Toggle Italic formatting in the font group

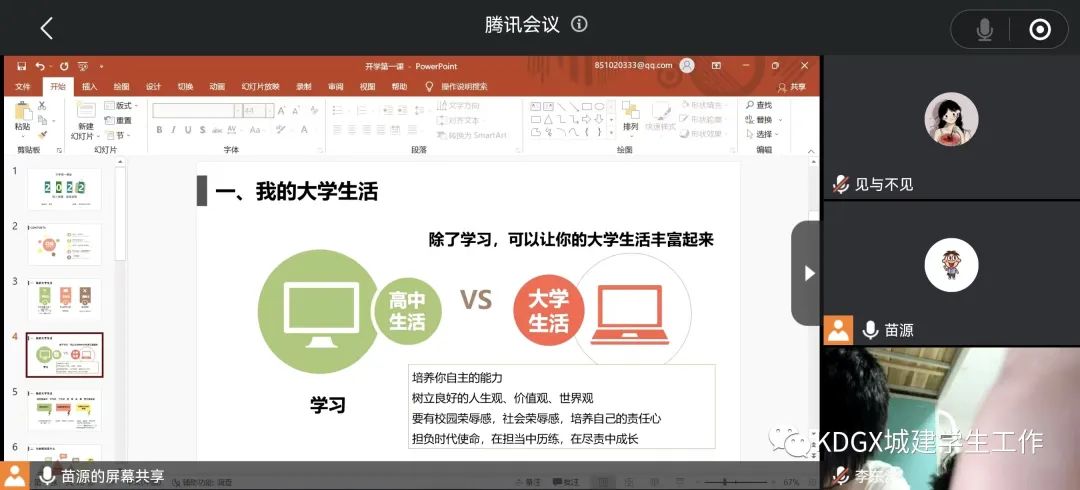pyautogui.click(x=173, y=130)
